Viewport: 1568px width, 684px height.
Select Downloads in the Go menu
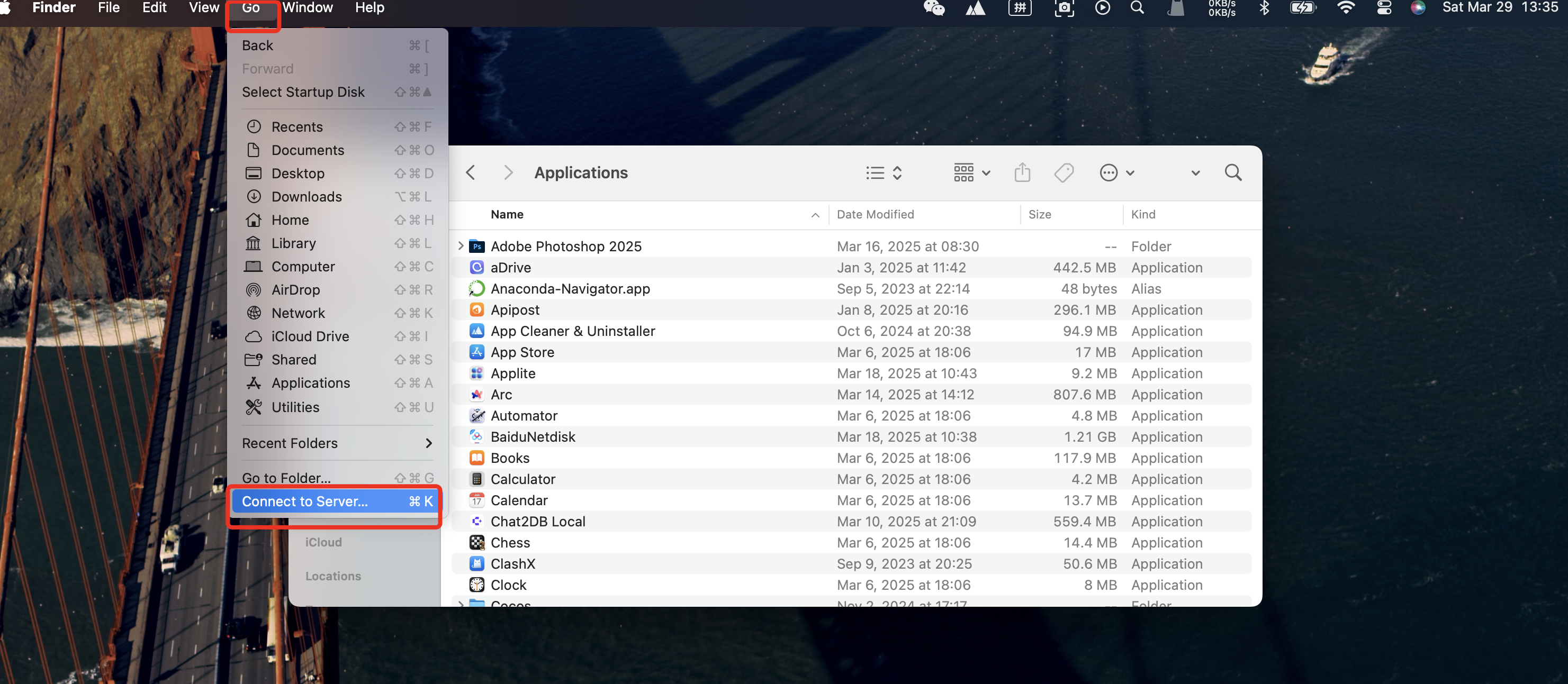click(337, 197)
